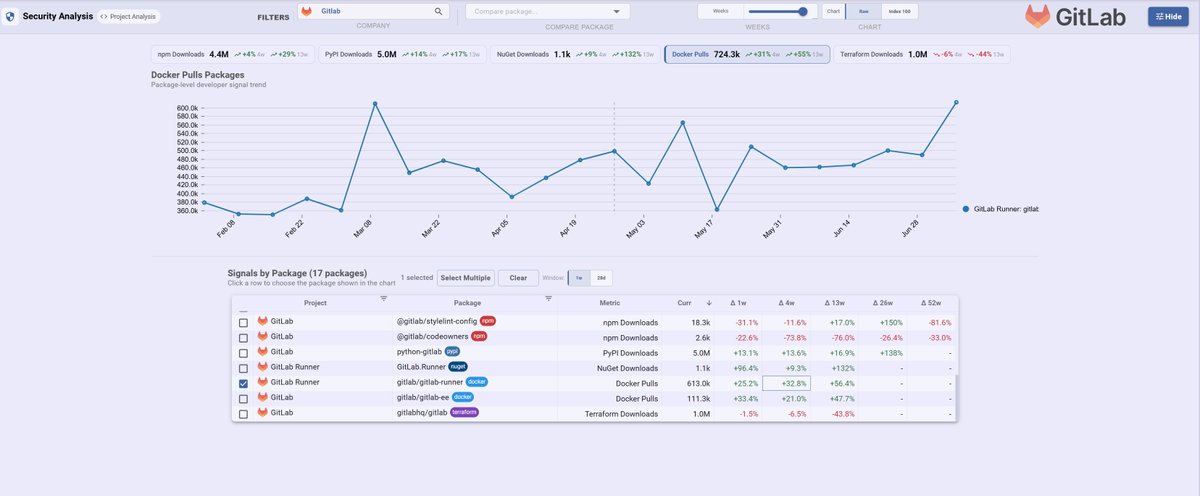1200x496 pixels.
Task: Click the Δ 26w column header
Action: 882,302
